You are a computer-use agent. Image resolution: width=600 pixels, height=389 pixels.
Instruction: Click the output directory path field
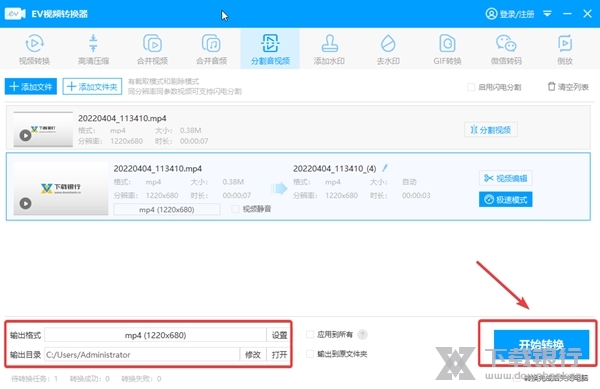tap(142, 355)
